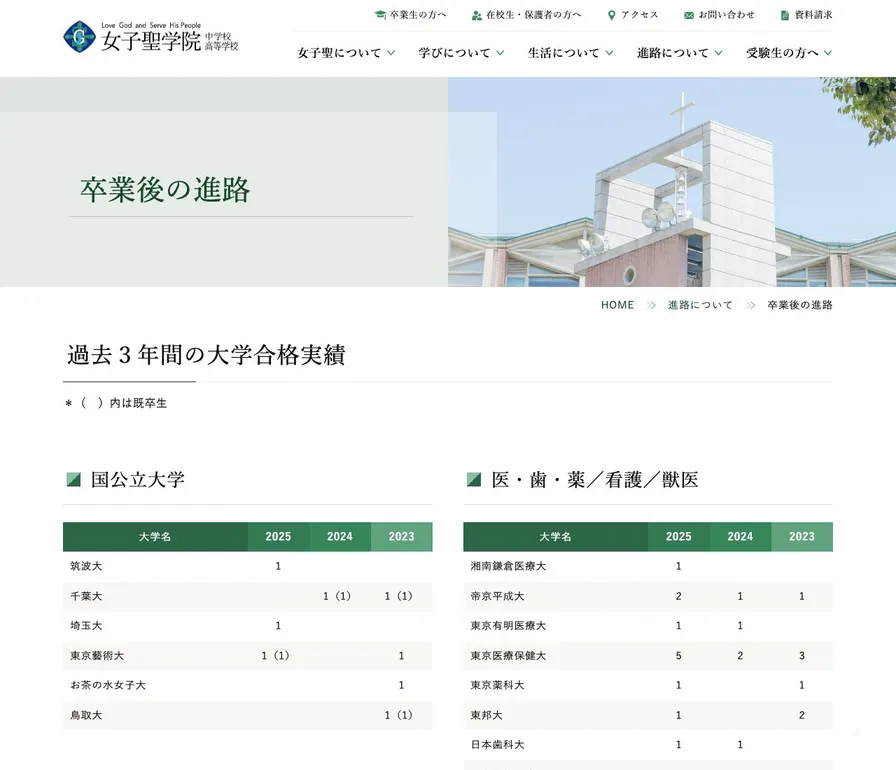The width and height of the screenshot is (896, 770).
Task: Expand the chevron next to 学びについて
Action: pos(500,53)
